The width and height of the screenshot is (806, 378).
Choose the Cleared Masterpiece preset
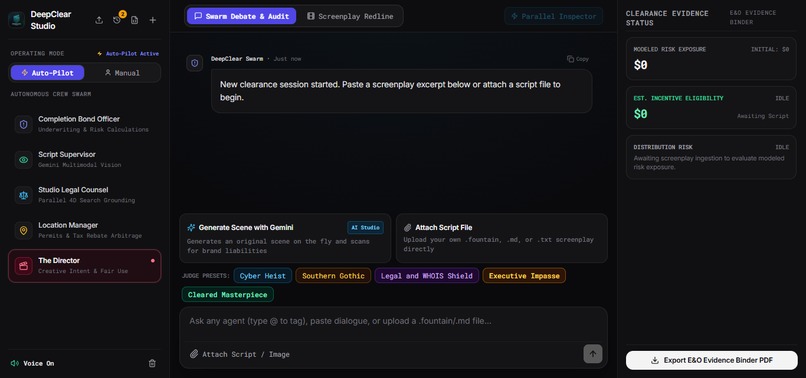[228, 295]
